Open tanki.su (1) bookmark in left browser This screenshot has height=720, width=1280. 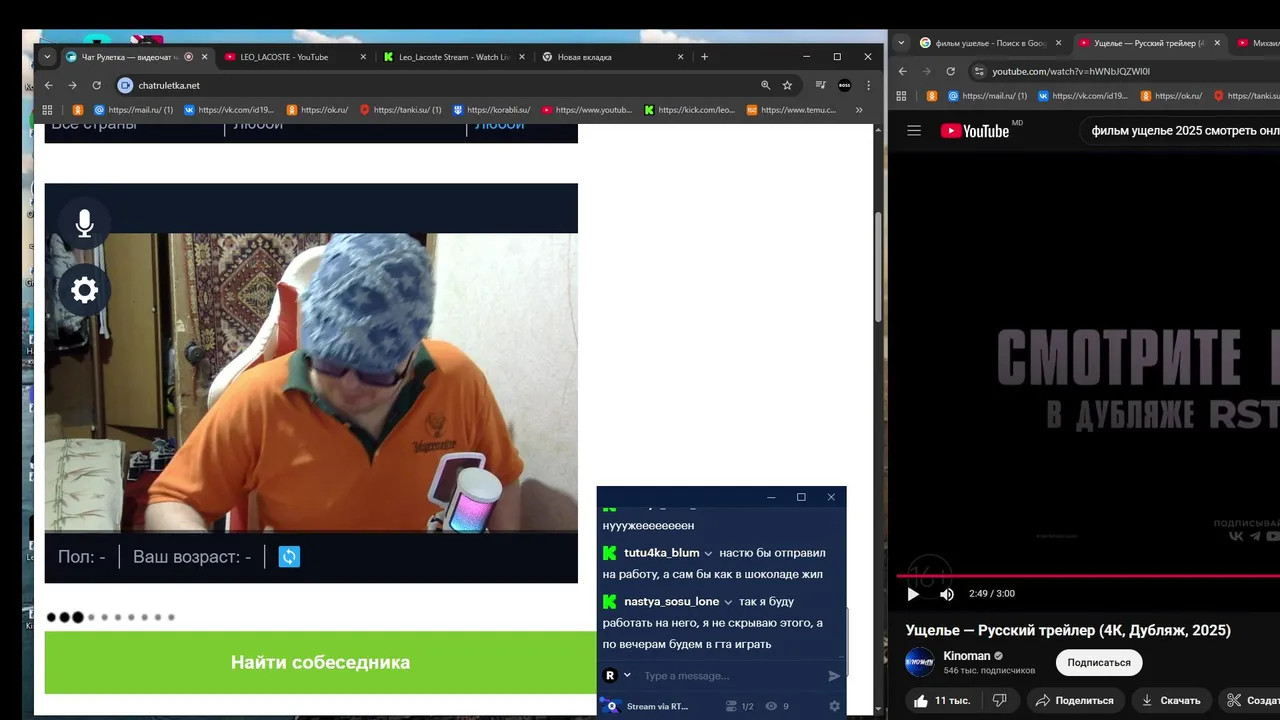coord(400,110)
